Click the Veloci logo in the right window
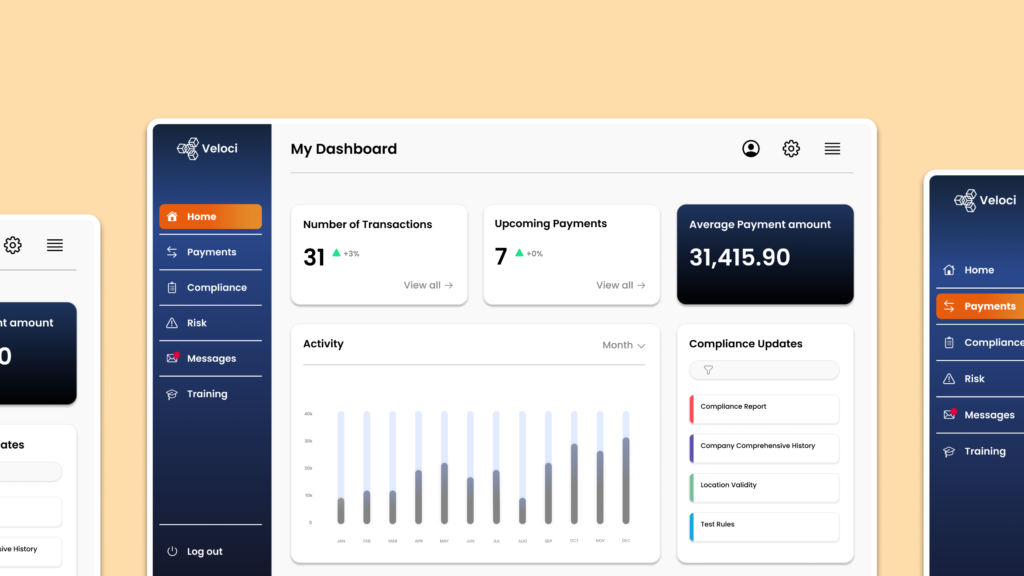This screenshot has height=576, width=1024. pos(985,200)
